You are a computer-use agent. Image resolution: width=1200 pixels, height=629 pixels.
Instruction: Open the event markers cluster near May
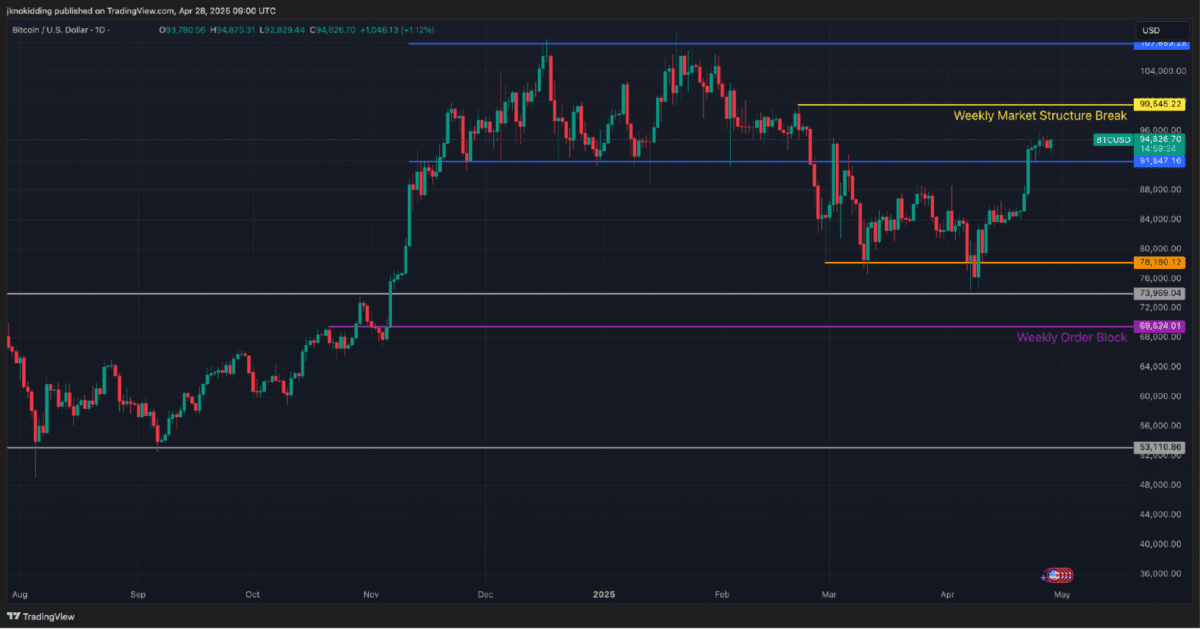pyautogui.click(x=1059, y=575)
